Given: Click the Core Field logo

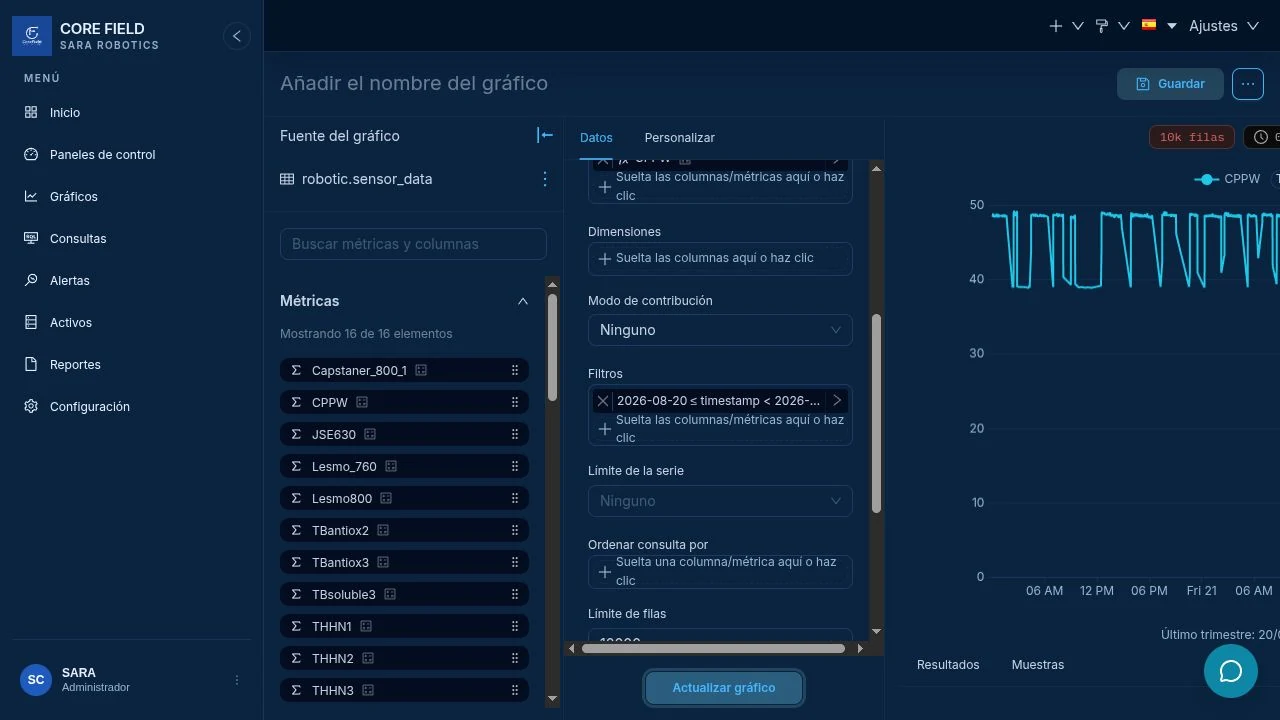Looking at the screenshot, I should (x=32, y=36).
